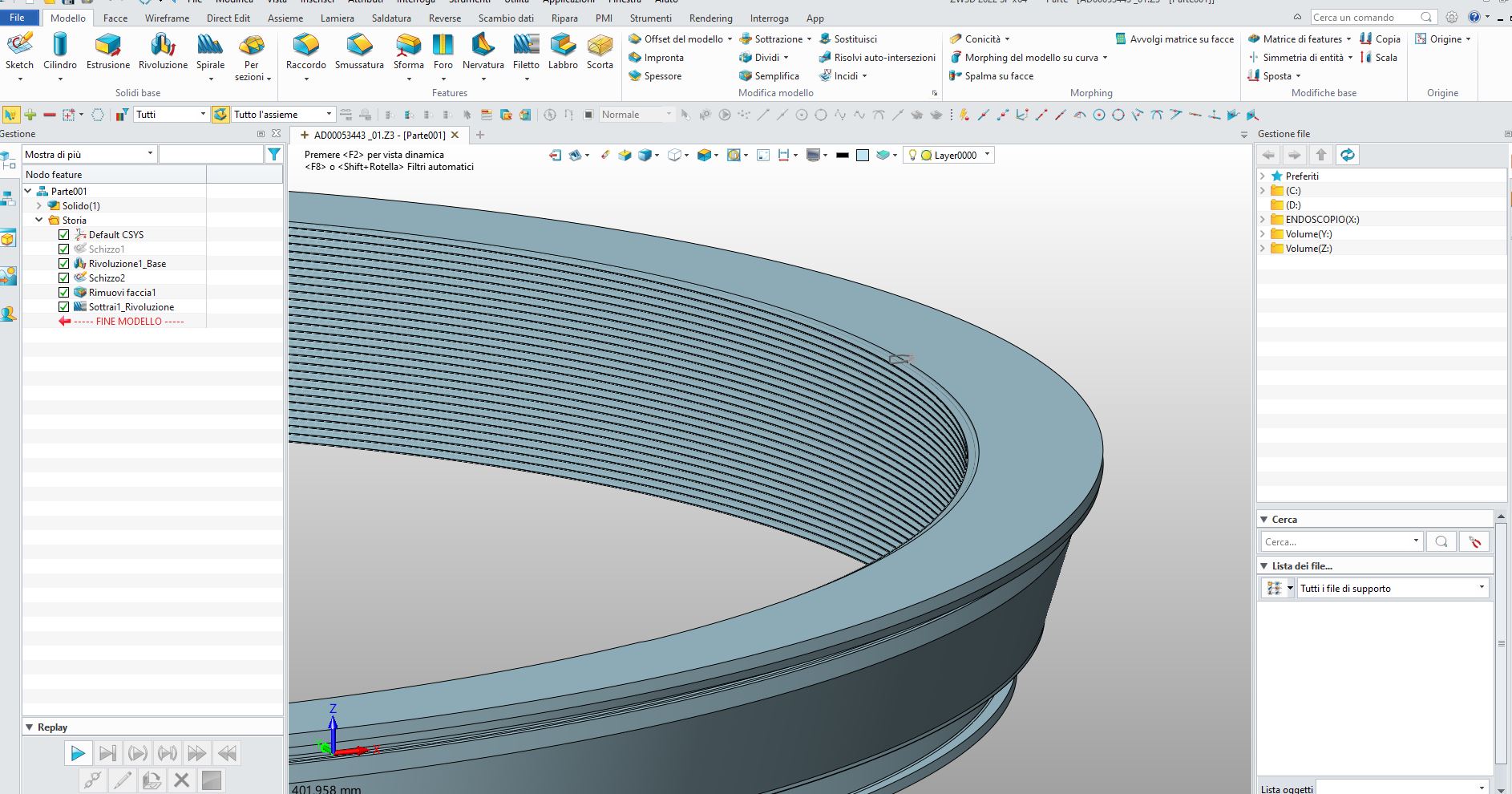Add a new document tab with plus
Viewport: 1512px width, 794px height.
pos(480,135)
